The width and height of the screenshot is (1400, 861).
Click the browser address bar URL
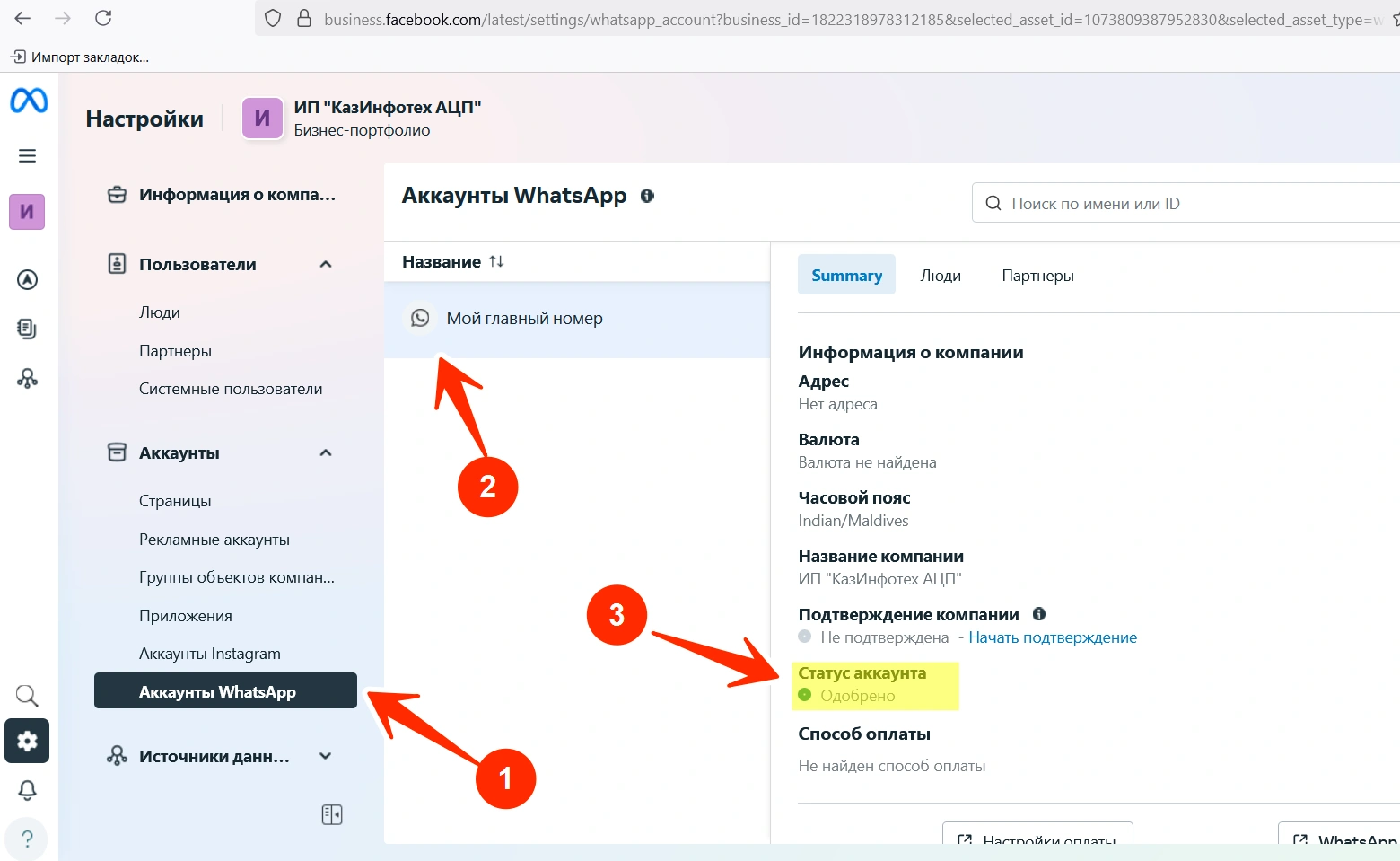tap(853, 19)
